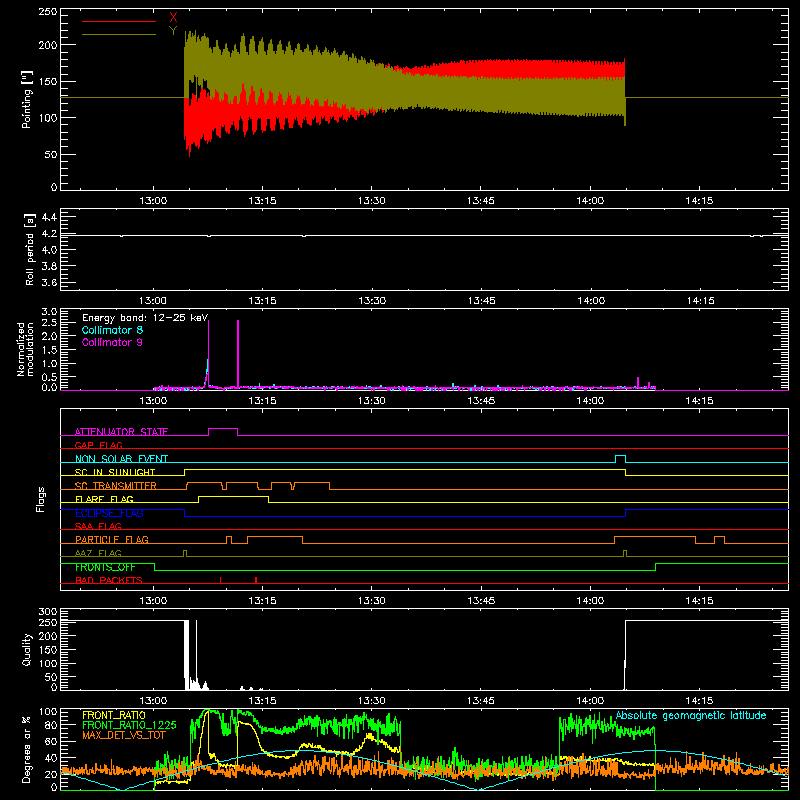Click the Roll period [s] axis title
The image size is (800, 800).
click(30, 249)
